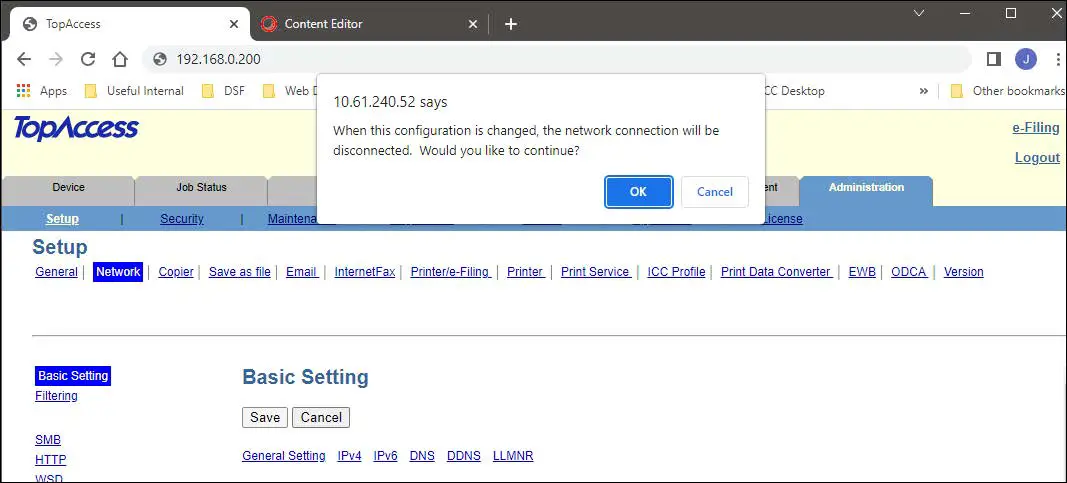
Task: Open the Useful Internal bookmark folder
Action: 134,90
